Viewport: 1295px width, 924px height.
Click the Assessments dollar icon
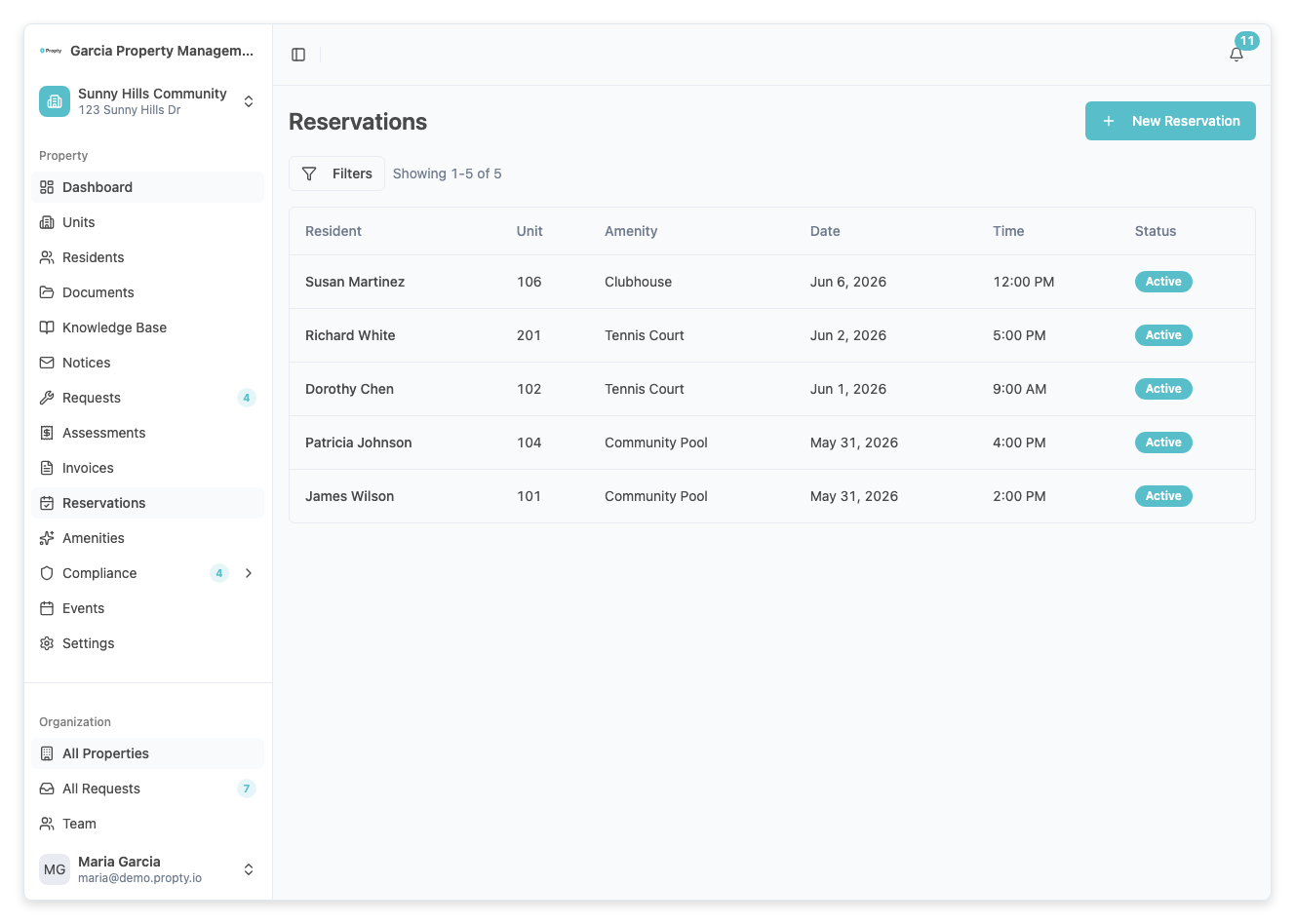[x=47, y=433]
